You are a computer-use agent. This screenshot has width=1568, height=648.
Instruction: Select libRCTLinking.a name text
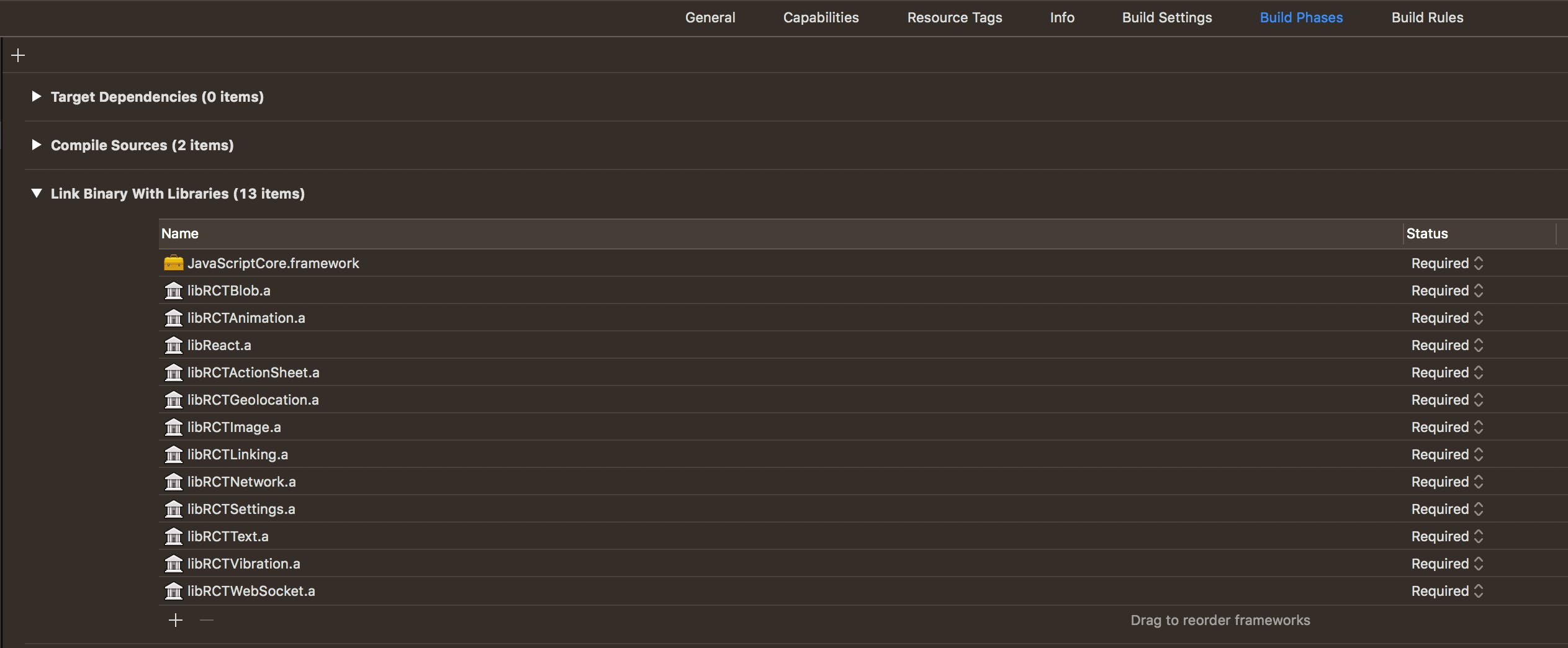click(238, 454)
